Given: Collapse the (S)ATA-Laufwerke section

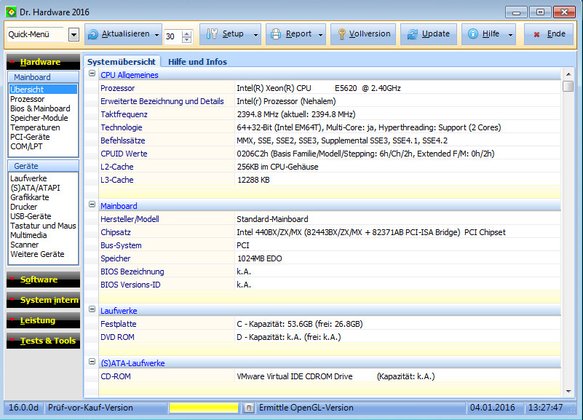Looking at the screenshot, I should pyautogui.click(x=92, y=361).
